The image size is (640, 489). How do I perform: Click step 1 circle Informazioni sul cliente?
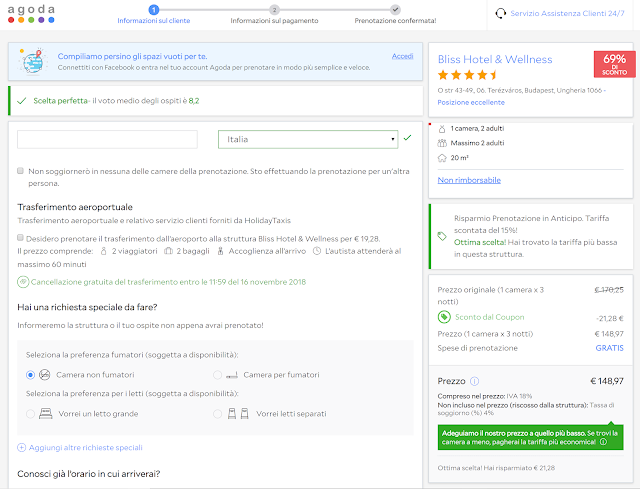click(153, 9)
